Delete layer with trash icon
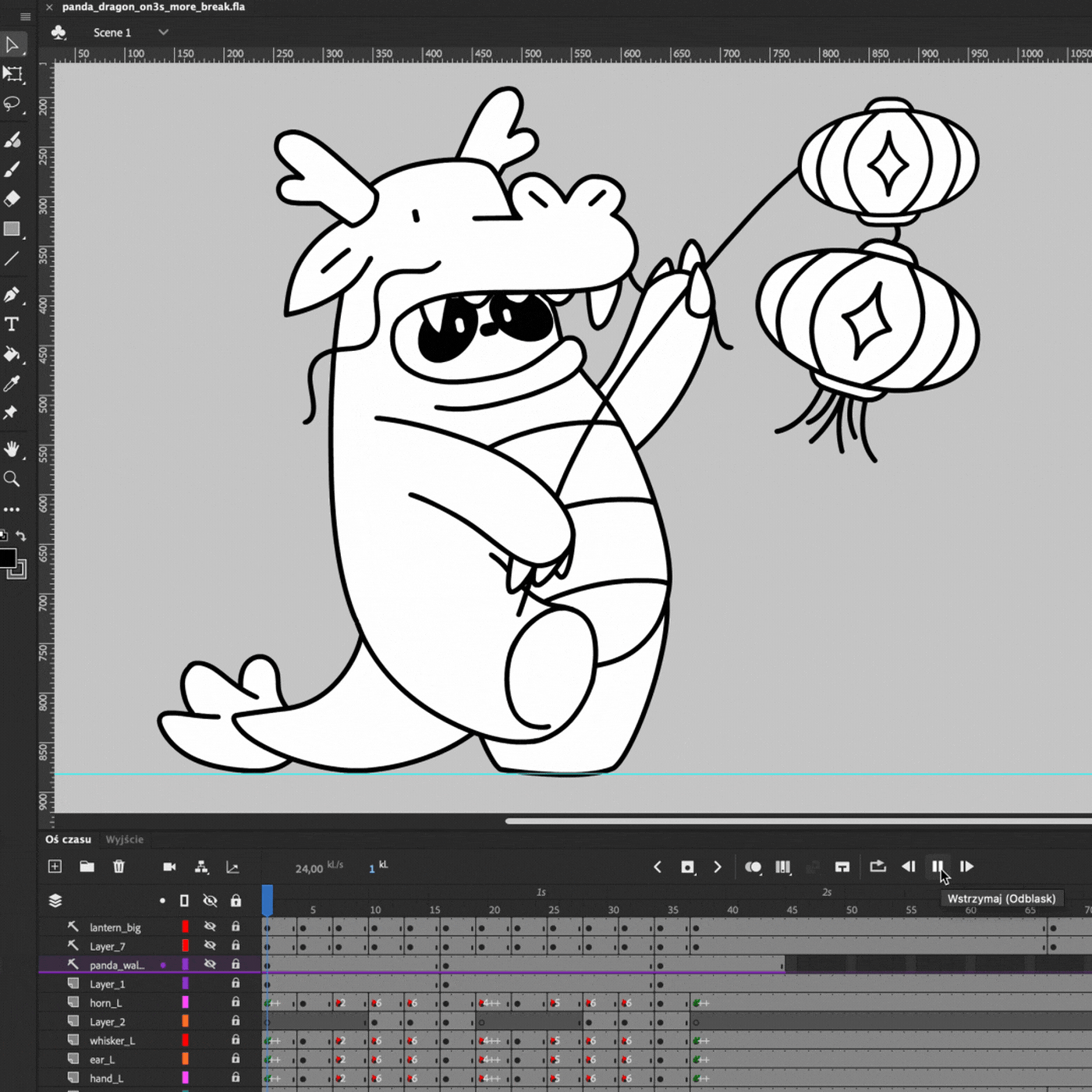Screen dimensions: 1092x1092 [x=119, y=867]
